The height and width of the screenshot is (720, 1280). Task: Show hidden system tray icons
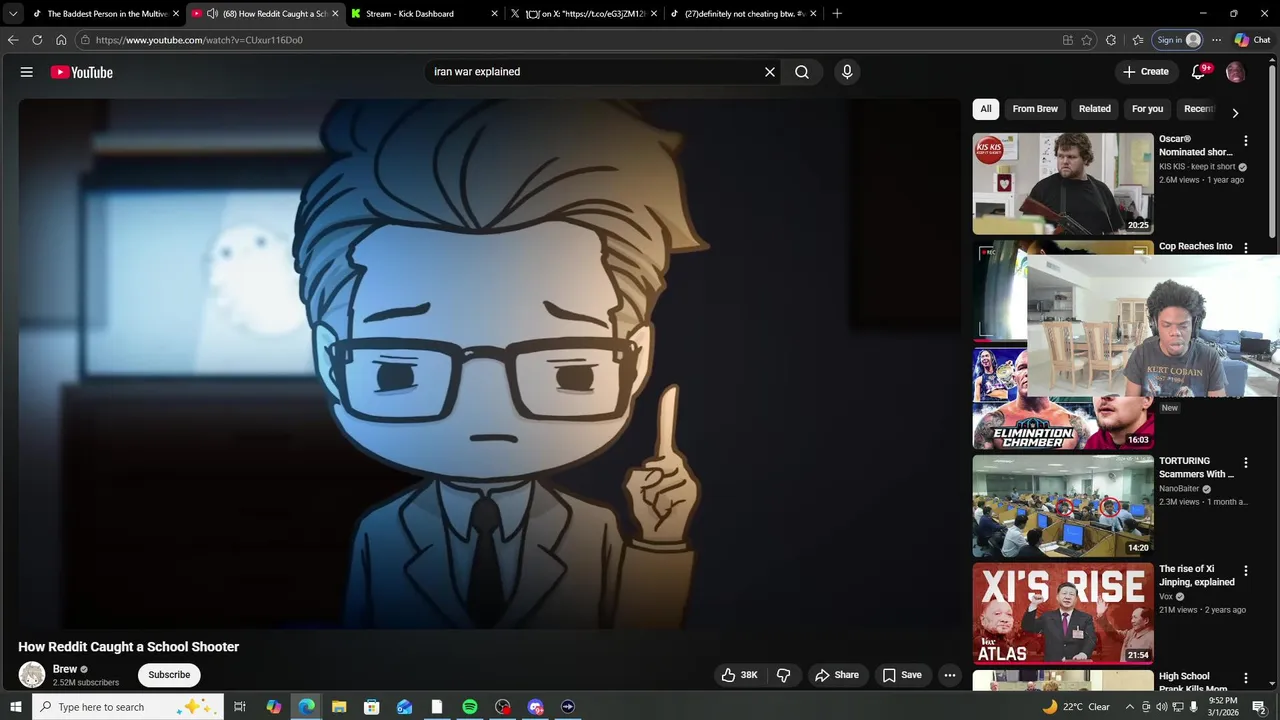pyautogui.click(x=1130, y=707)
